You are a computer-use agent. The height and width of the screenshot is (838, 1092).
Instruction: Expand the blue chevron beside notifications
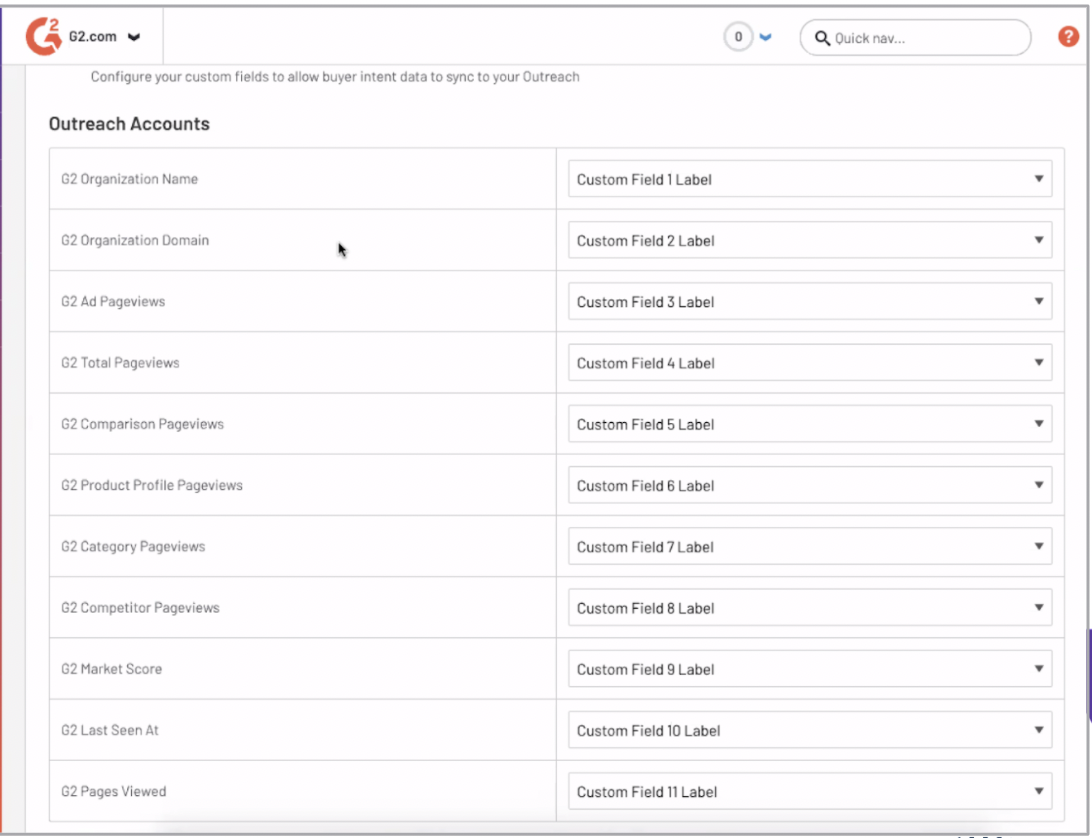pyautogui.click(x=766, y=38)
